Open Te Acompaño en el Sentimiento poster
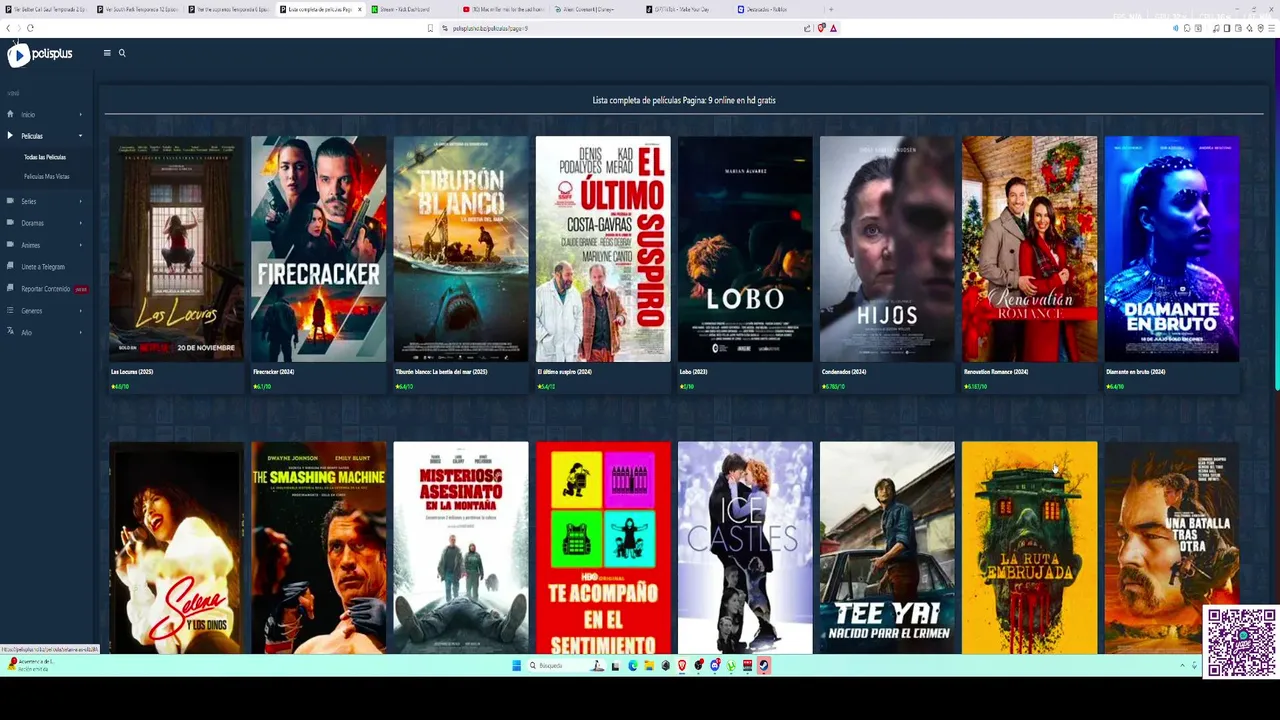 (x=603, y=548)
